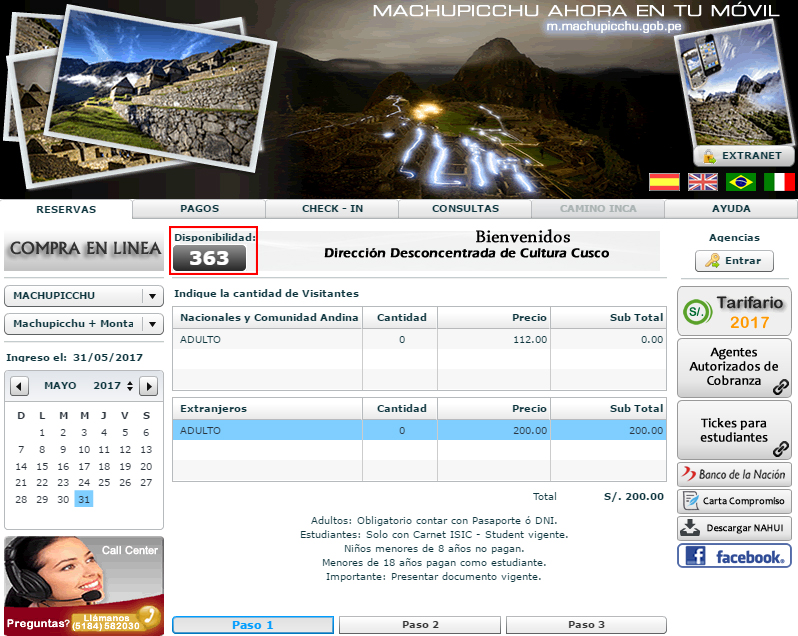Open Tickes para estudiantes link
The width and height of the screenshot is (798, 636).
(x=734, y=430)
